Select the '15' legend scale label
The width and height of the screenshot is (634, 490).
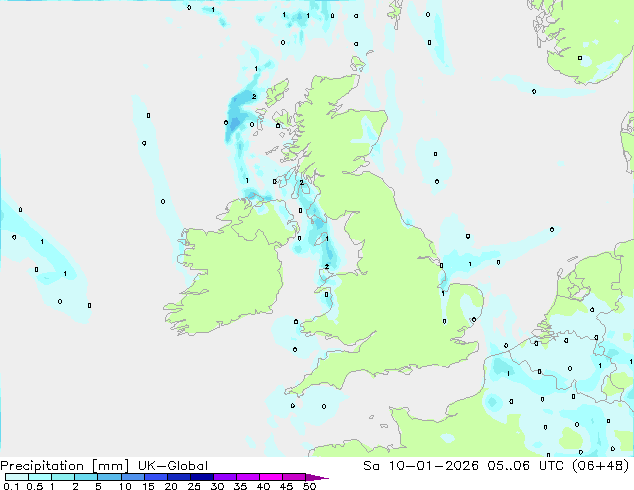point(148,486)
